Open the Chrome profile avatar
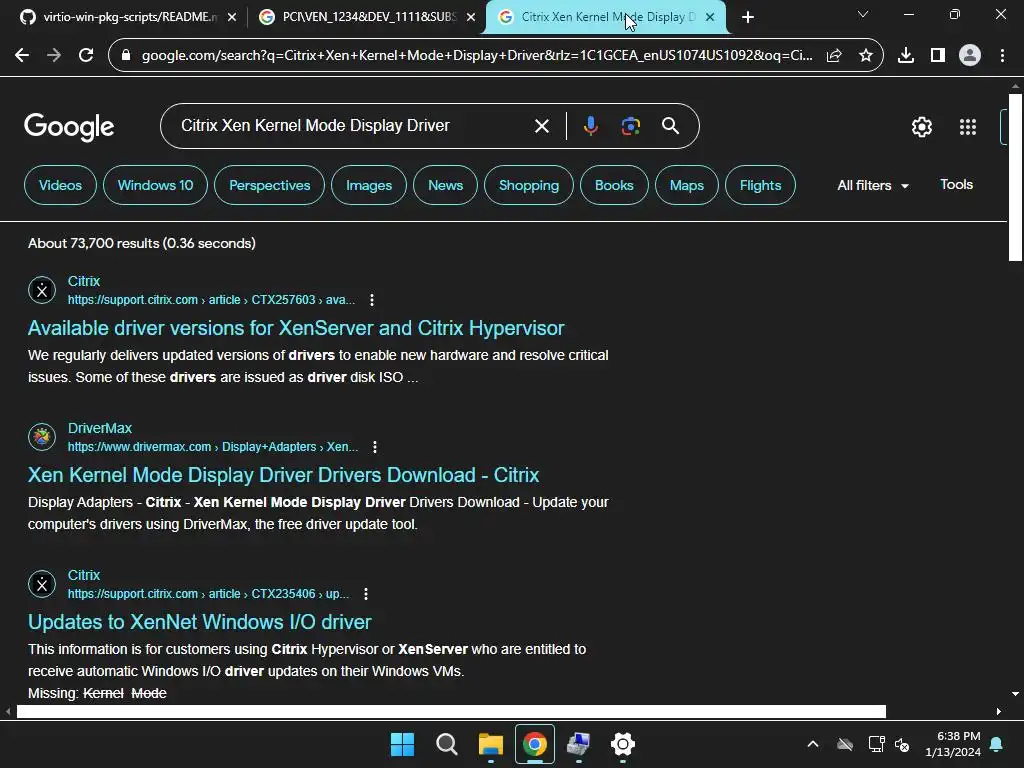 coord(970,56)
